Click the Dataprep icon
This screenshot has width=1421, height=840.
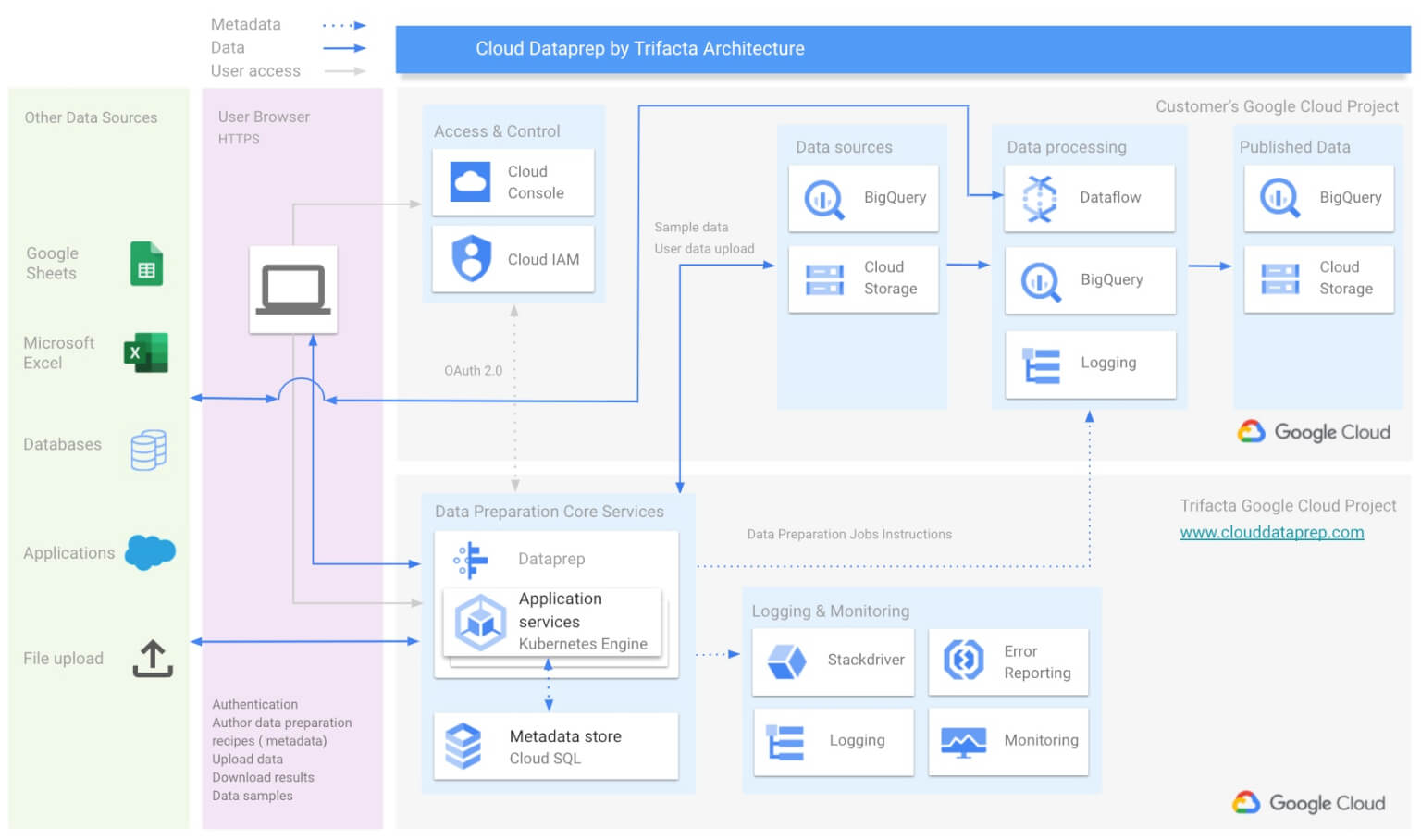pos(471,560)
